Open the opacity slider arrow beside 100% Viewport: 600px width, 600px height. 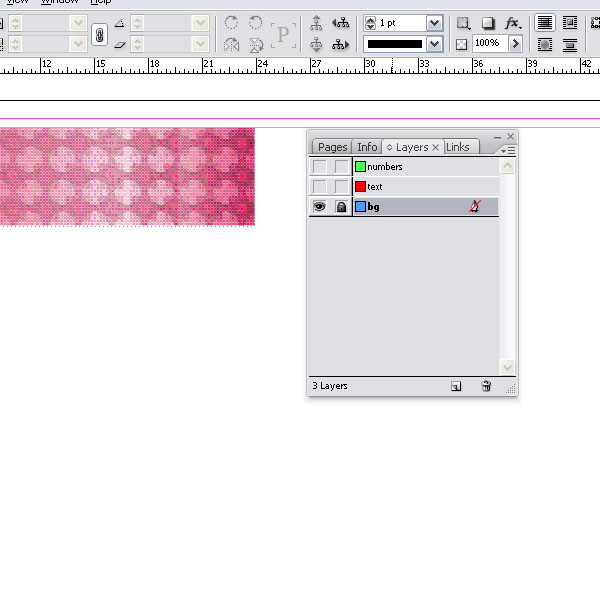(515, 44)
